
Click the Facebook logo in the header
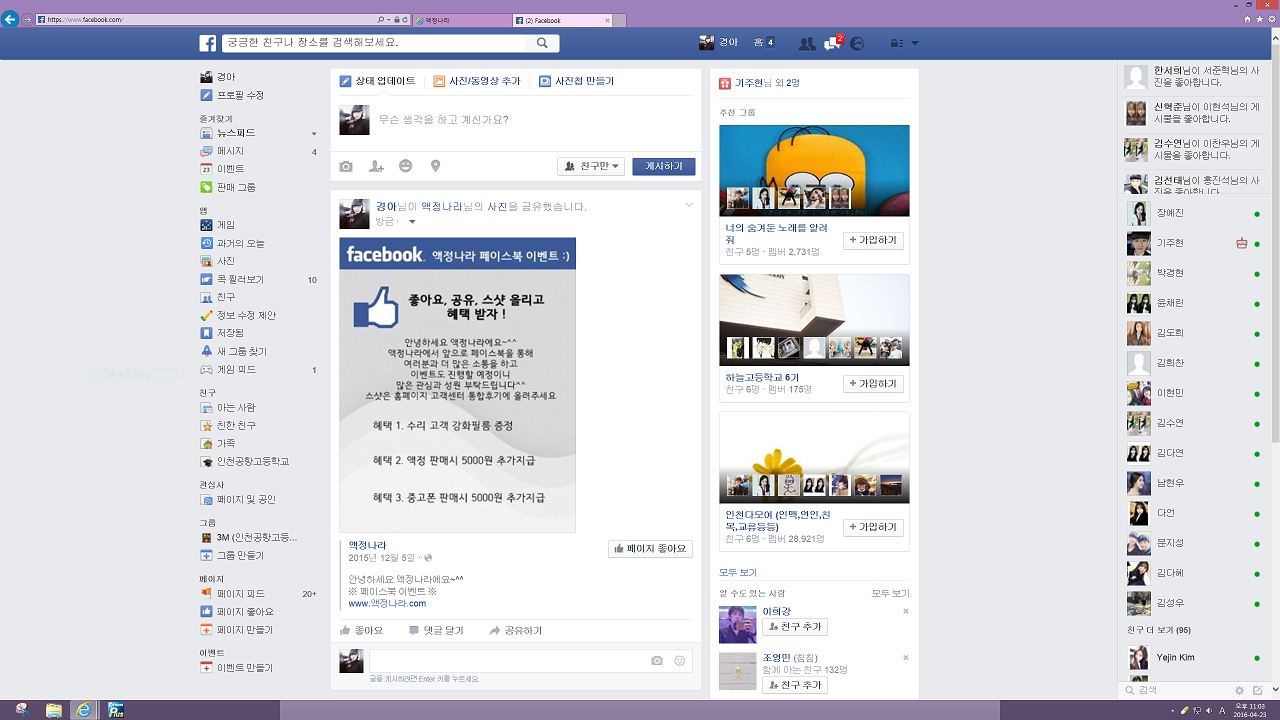[x=208, y=43]
